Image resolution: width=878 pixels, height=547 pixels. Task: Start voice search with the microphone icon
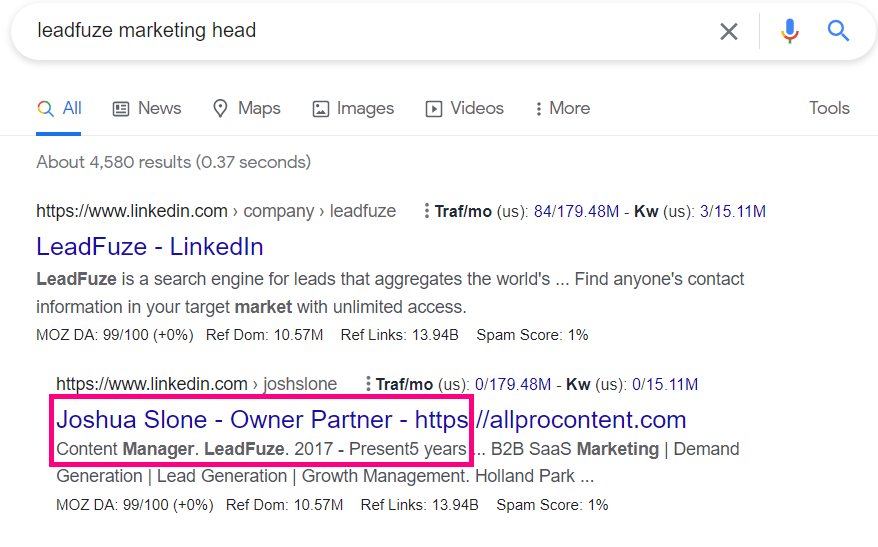pos(790,31)
